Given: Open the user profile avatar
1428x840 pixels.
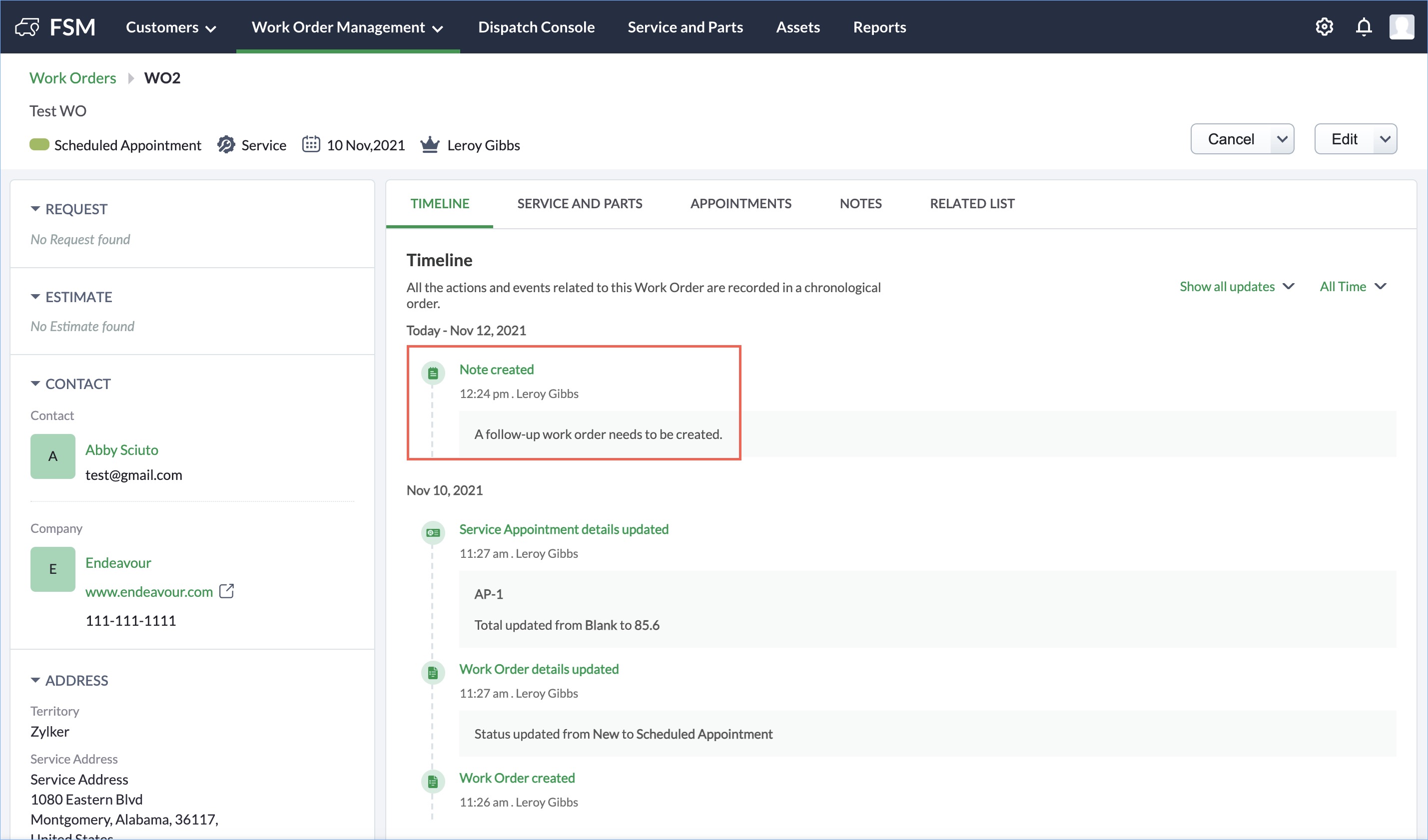Looking at the screenshot, I should click(1401, 27).
